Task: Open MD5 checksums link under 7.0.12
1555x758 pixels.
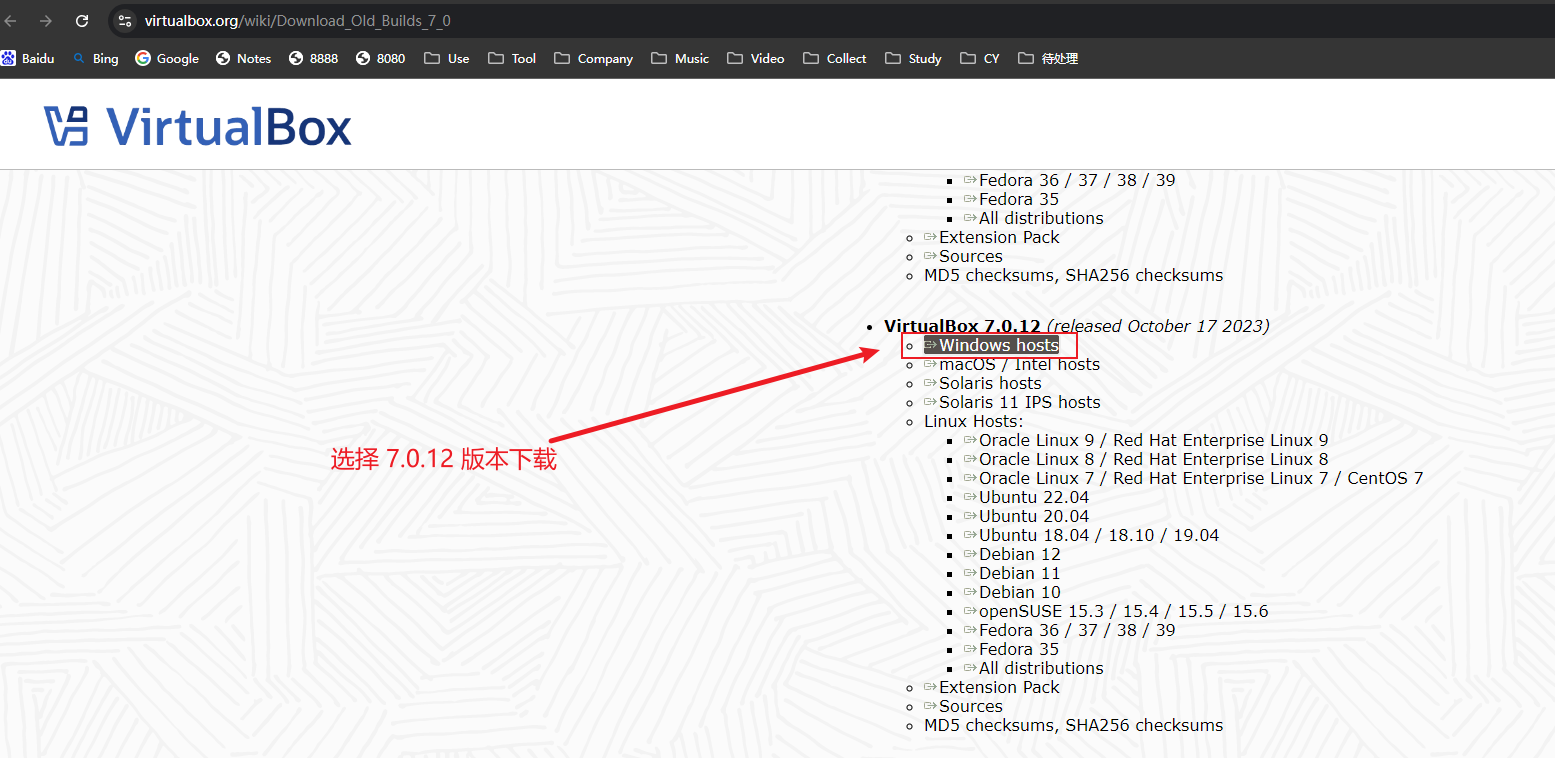Action: (x=990, y=725)
